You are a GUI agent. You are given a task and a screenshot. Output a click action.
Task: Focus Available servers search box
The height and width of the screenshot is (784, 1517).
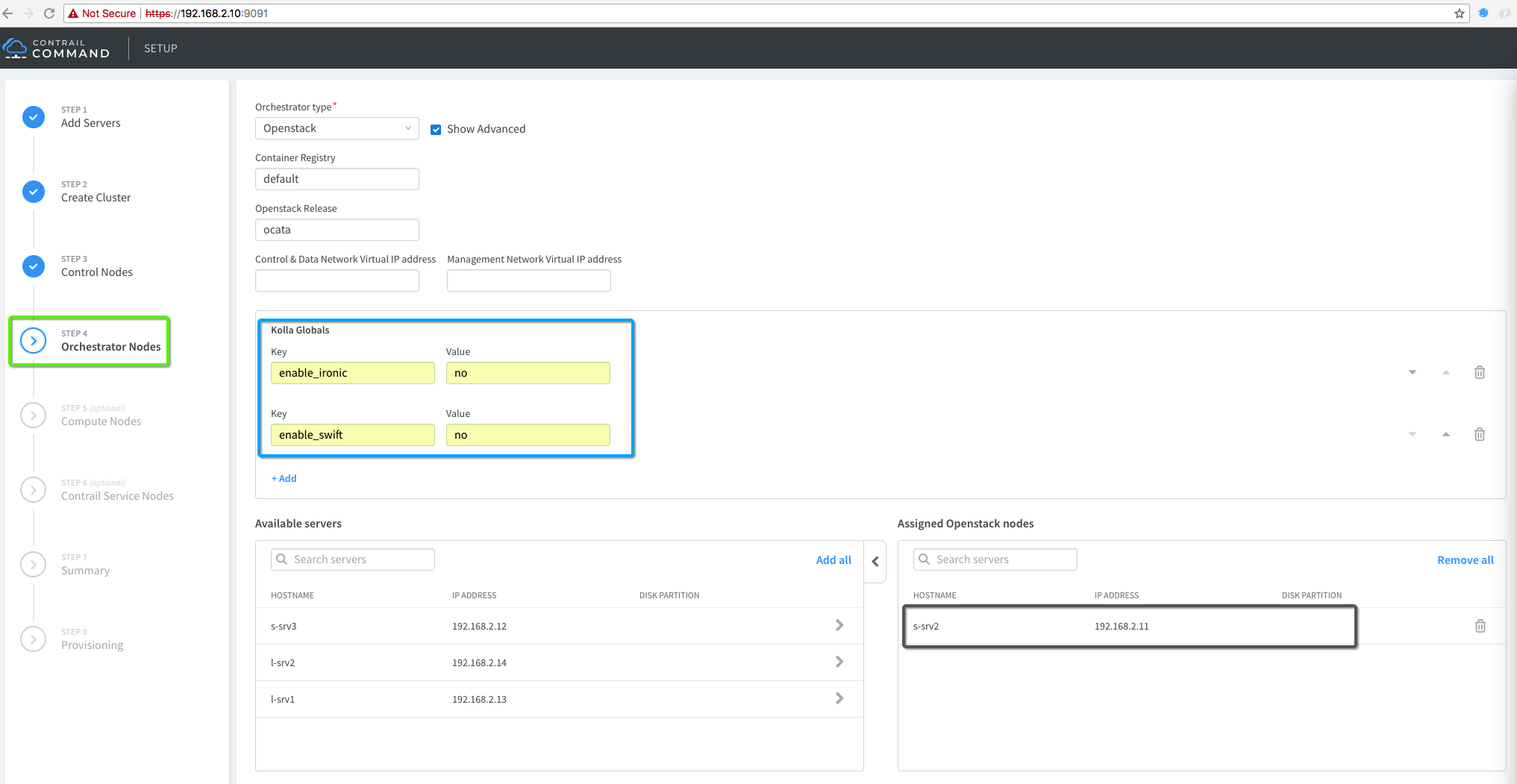tap(352, 559)
